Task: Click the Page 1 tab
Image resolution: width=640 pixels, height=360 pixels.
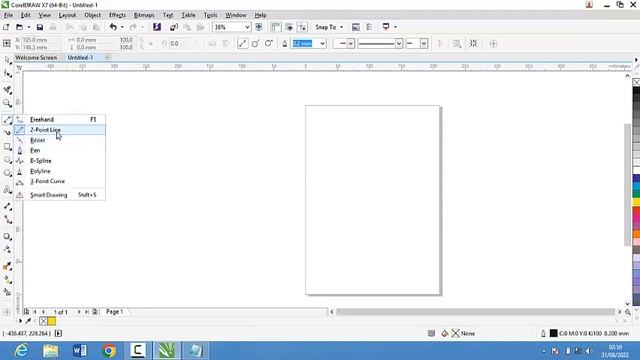Action: 115,311
